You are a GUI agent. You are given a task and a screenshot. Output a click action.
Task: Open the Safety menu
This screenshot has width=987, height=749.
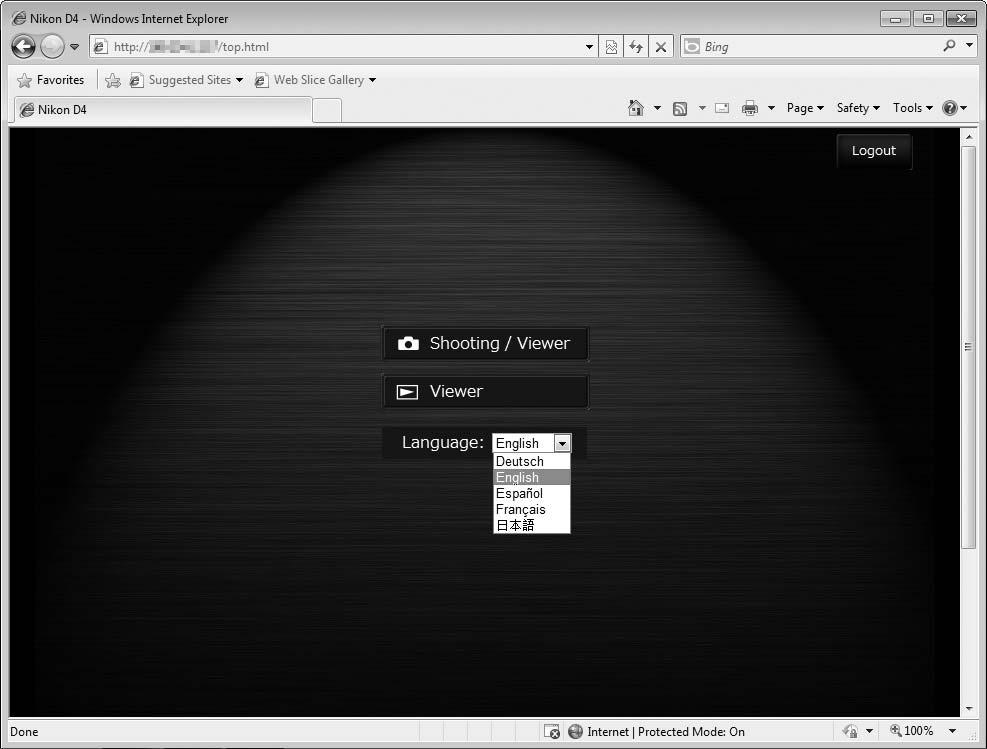pyautogui.click(x=858, y=108)
